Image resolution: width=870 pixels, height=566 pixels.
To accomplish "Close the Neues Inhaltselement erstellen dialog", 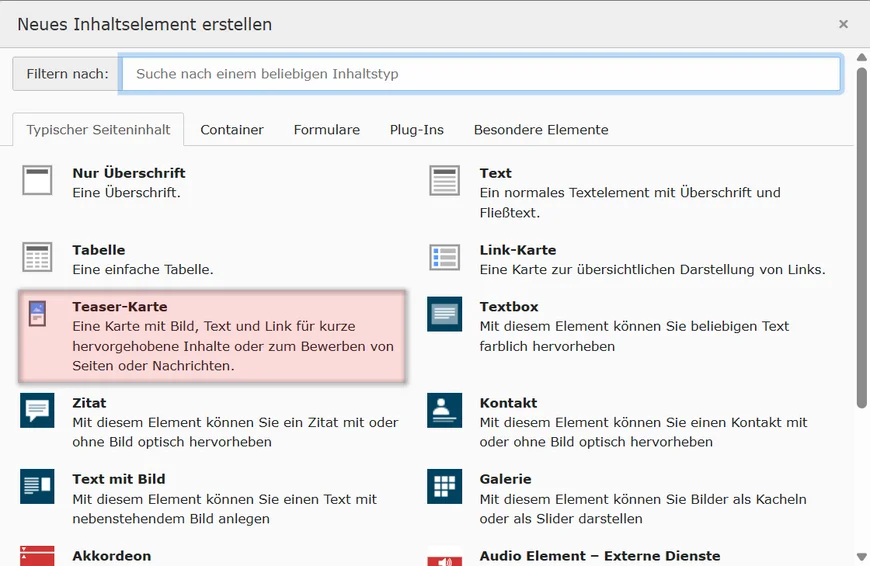I will (x=843, y=24).
